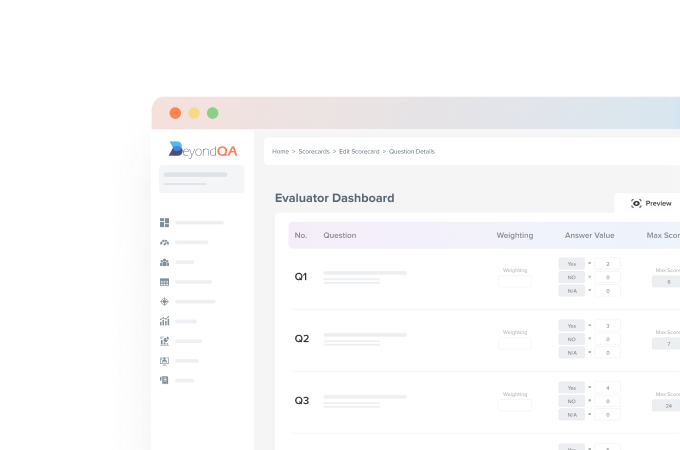Select the presentation screen icon in sidebar
This screenshot has width=680, height=450.
(164, 360)
